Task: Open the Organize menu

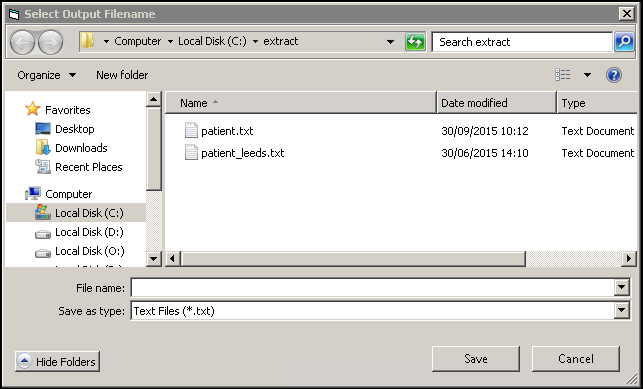Action: point(46,75)
